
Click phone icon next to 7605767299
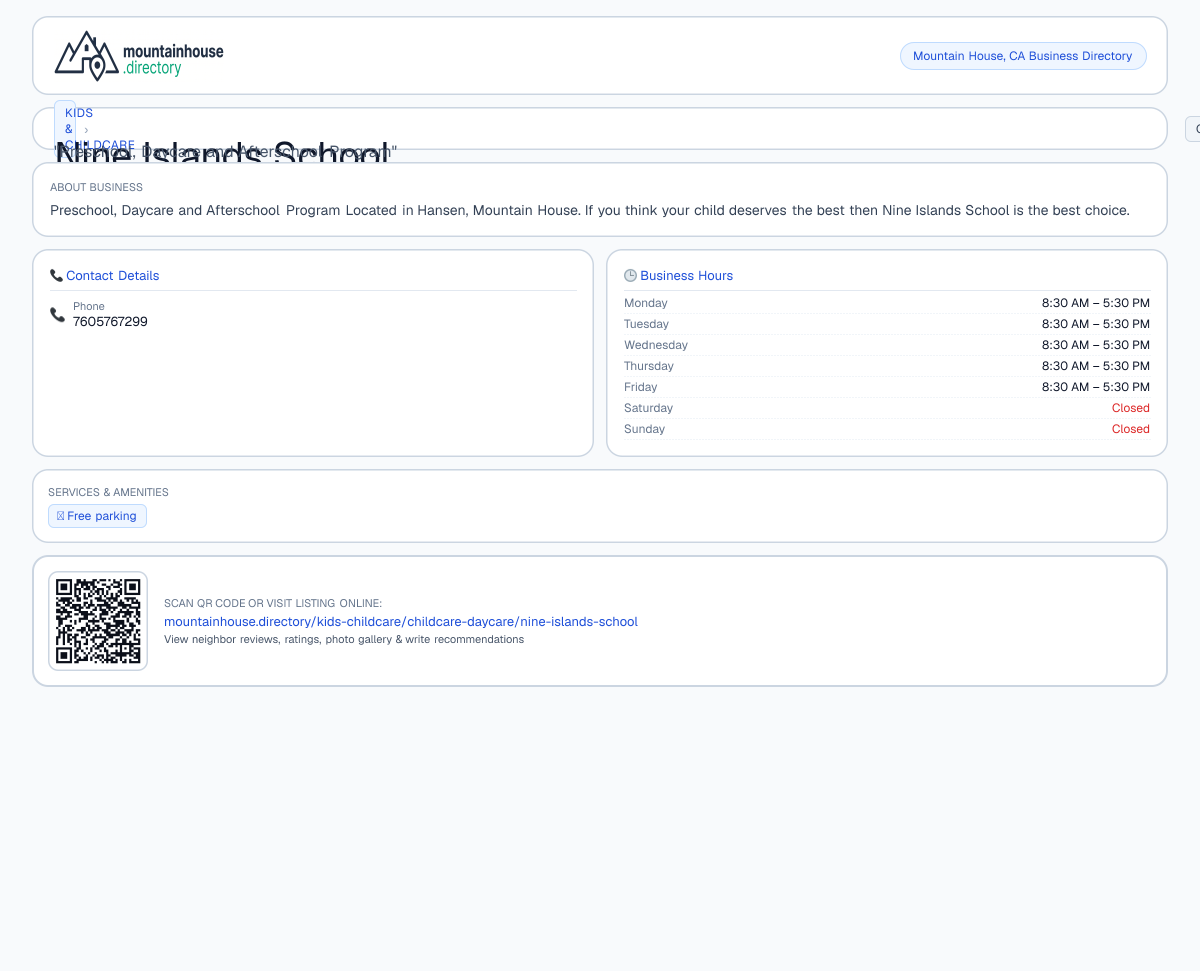pyautogui.click(x=58, y=315)
